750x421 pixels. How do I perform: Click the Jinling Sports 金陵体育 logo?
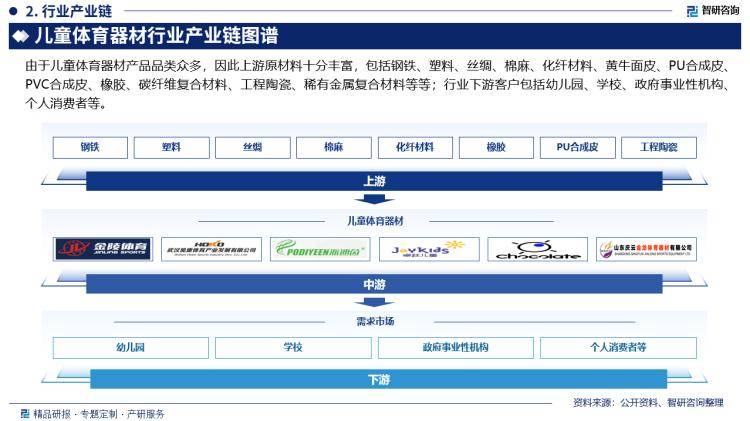[103, 249]
